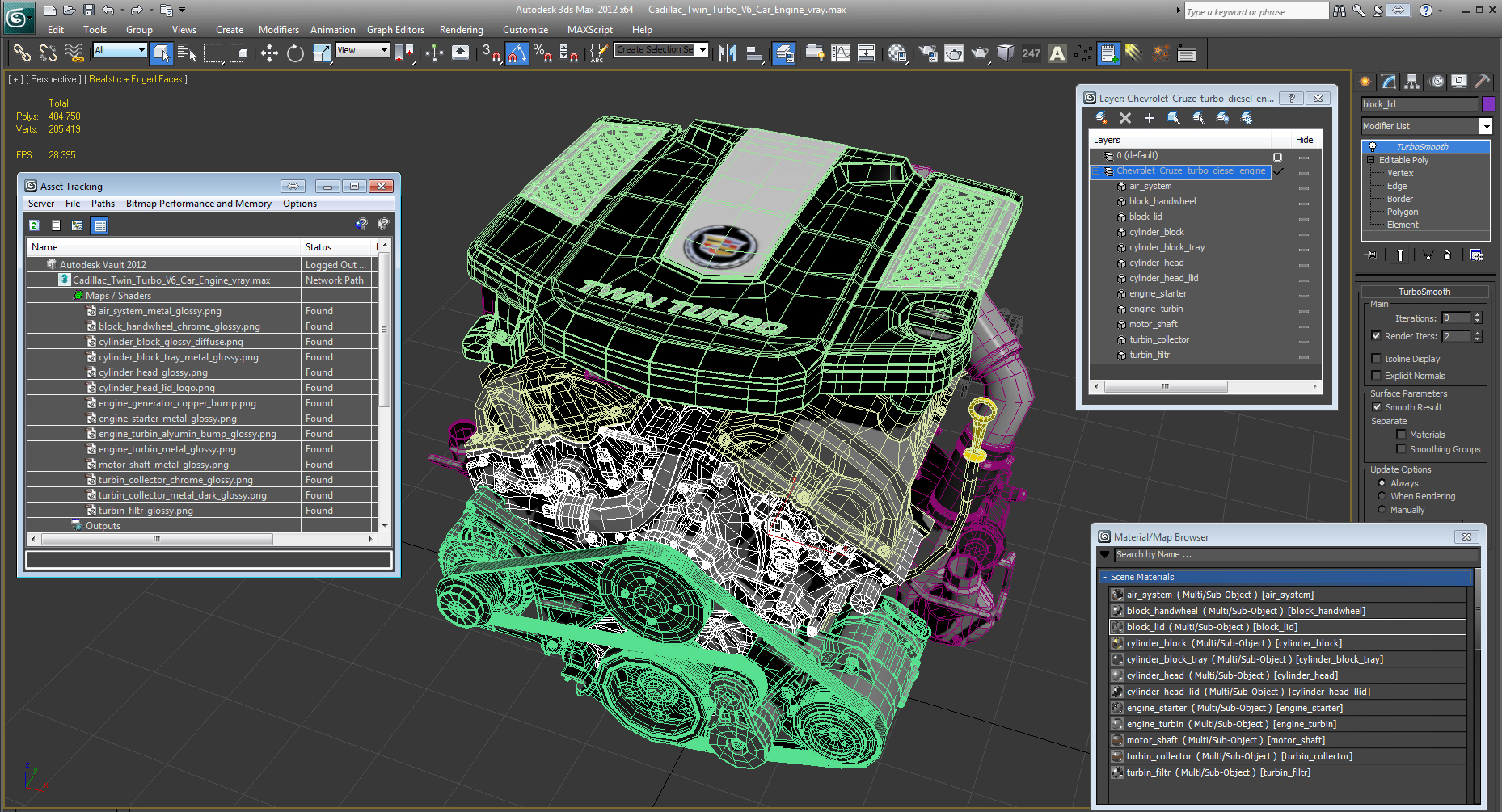
Task: Enable the Explicit Normals checkbox
Action: coord(1376,376)
